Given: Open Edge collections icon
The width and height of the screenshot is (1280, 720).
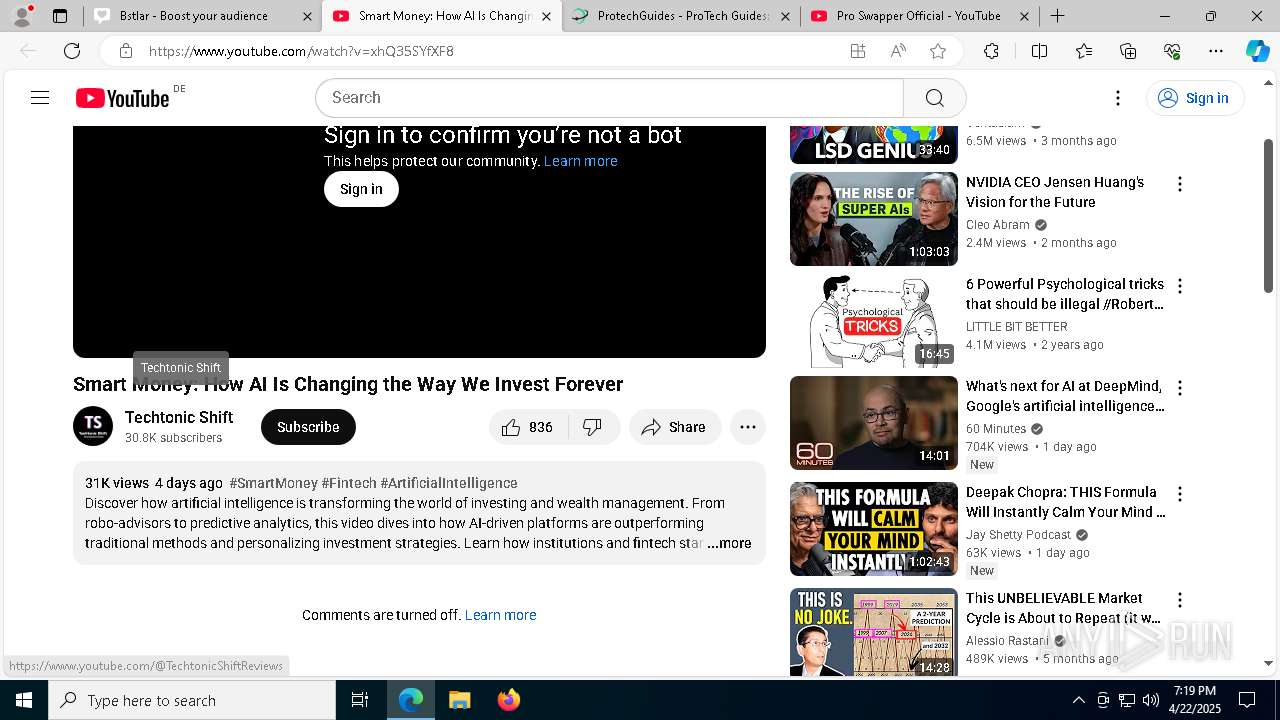Looking at the screenshot, I should tap(1128, 51).
